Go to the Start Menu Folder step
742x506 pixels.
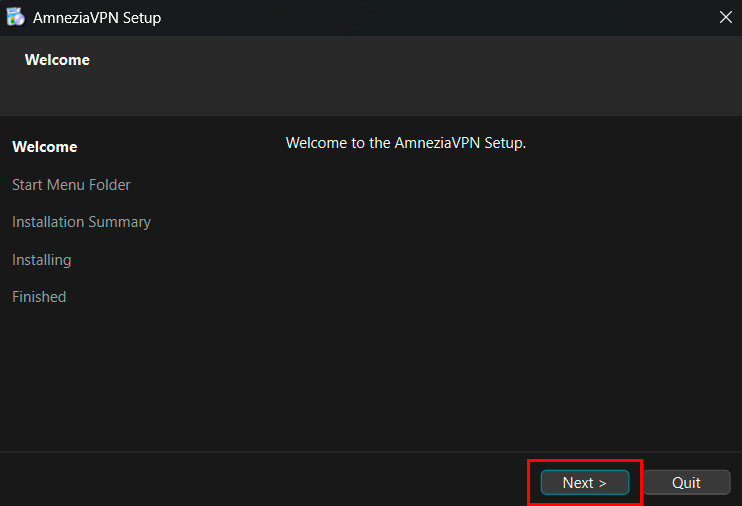(x=71, y=185)
